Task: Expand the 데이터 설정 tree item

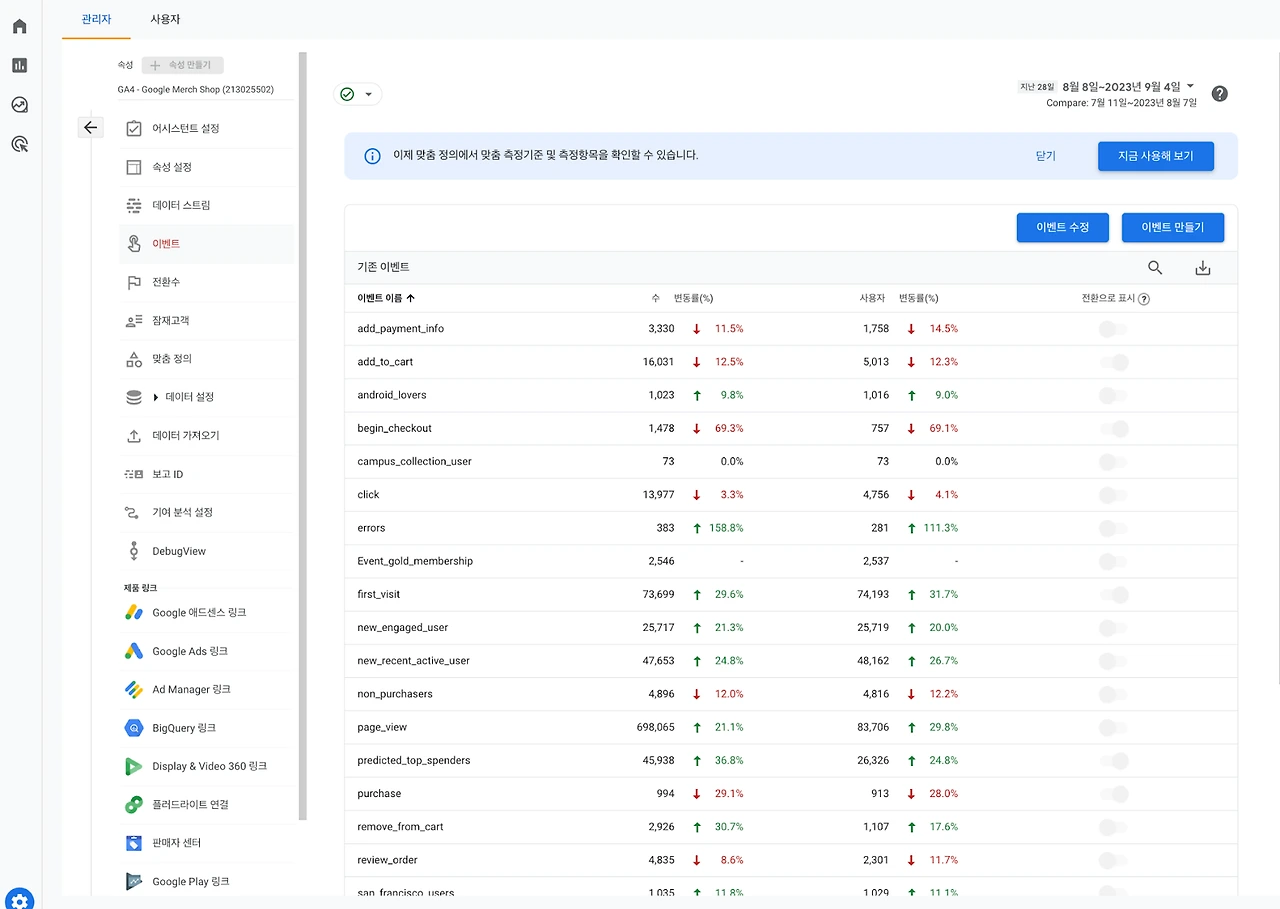Action: pos(156,397)
